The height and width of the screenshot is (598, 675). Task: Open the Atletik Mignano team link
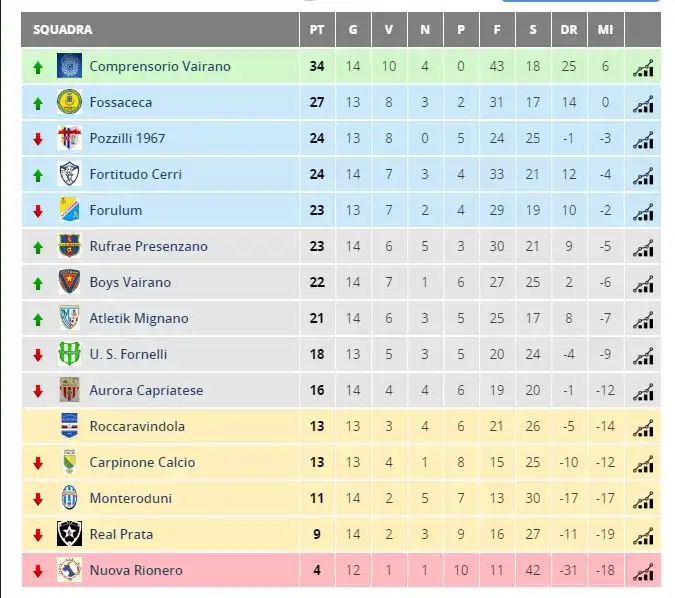pyautogui.click(x=139, y=318)
